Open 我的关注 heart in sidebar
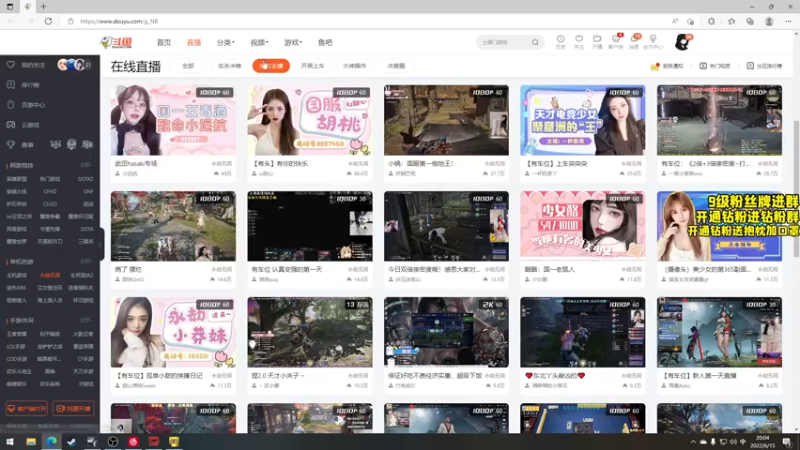 click(x=11, y=65)
